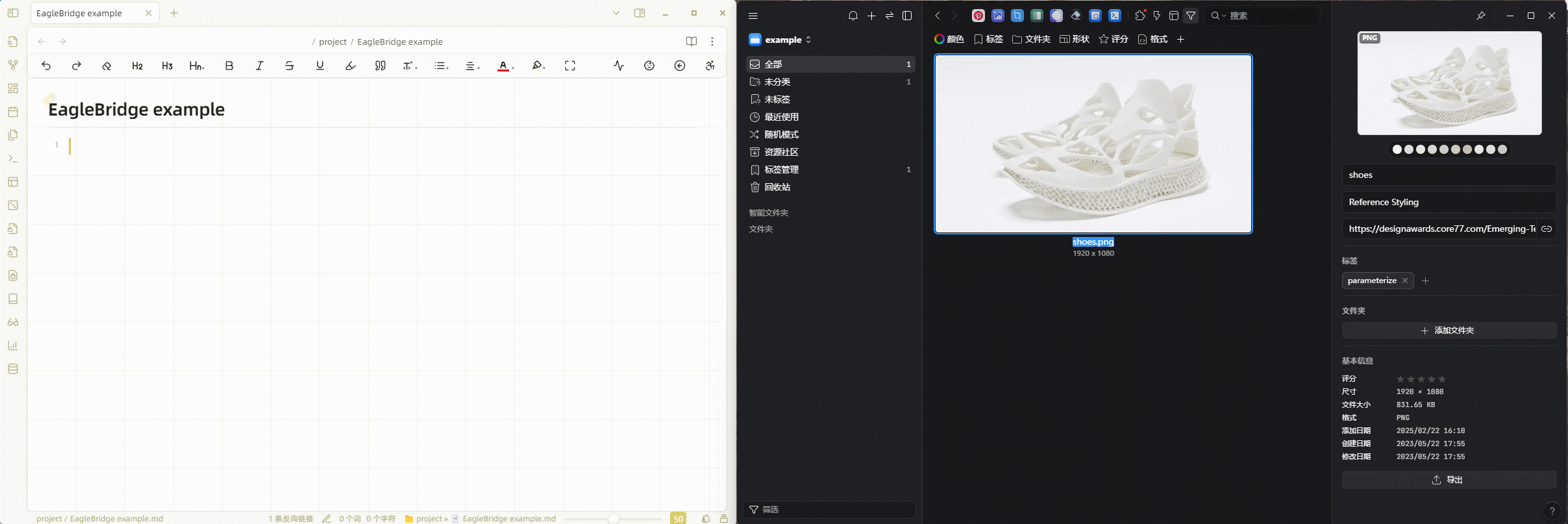1568x524 pixels.
Task: Select the EagleBridge example tab
Action: tap(79, 13)
